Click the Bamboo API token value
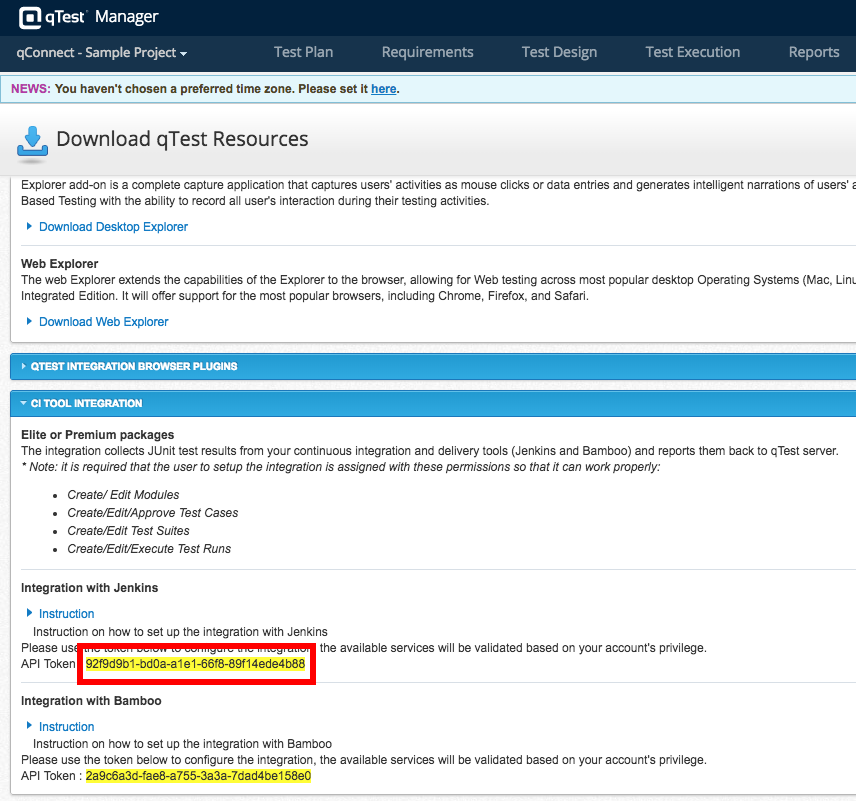856x801 pixels. pos(198,776)
